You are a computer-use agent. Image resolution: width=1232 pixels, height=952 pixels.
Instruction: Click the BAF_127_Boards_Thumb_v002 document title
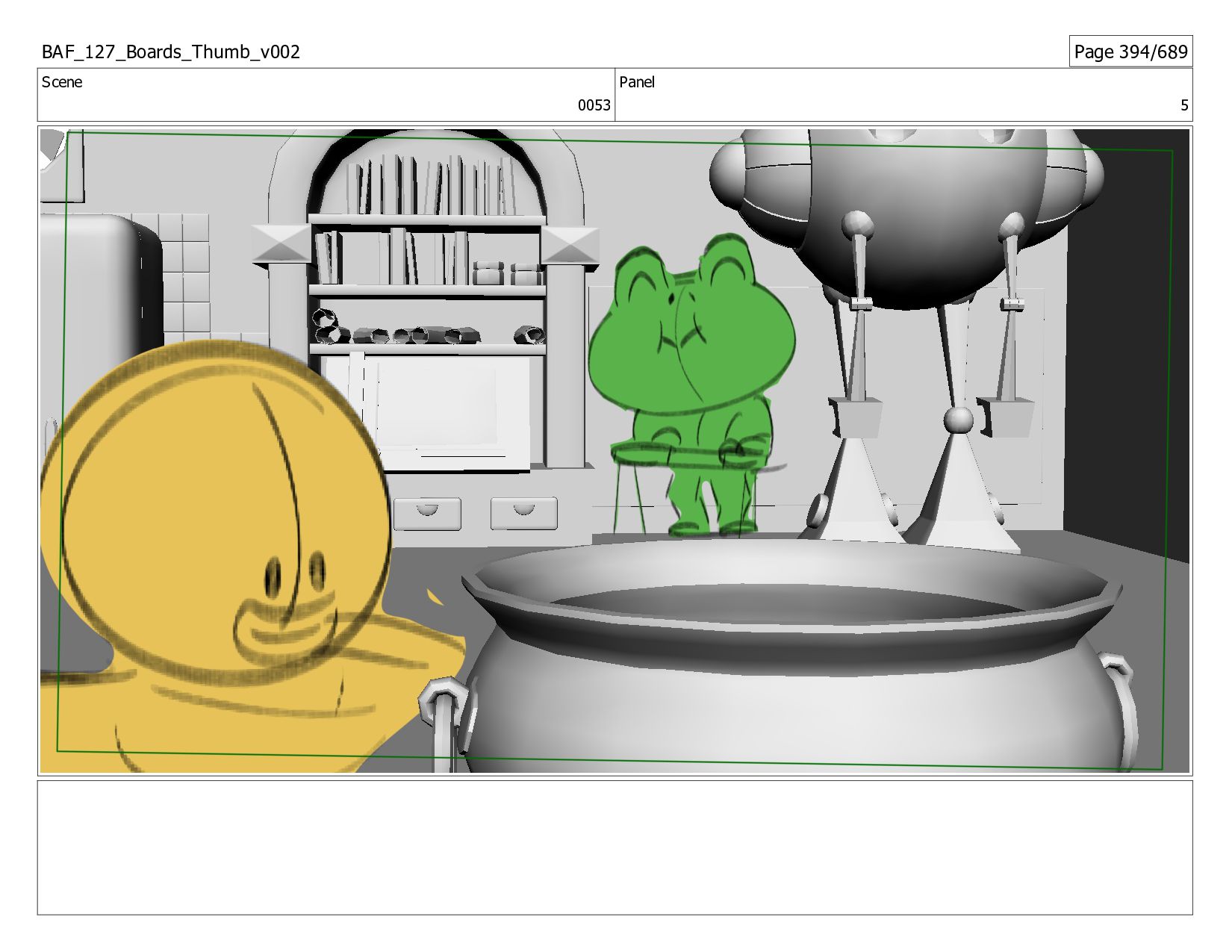(171, 52)
